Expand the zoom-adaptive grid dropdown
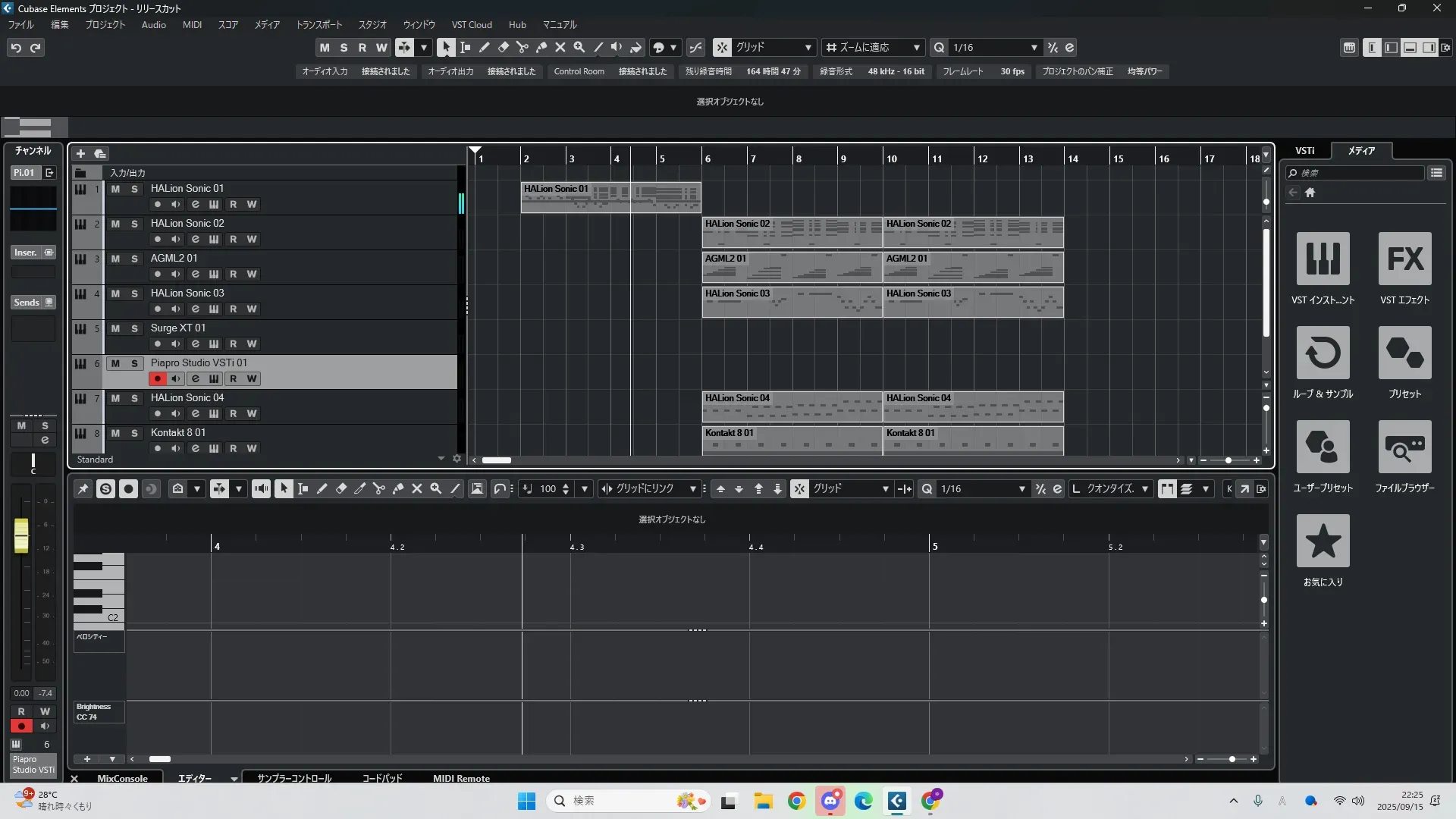The width and height of the screenshot is (1456, 819). (x=916, y=48)
